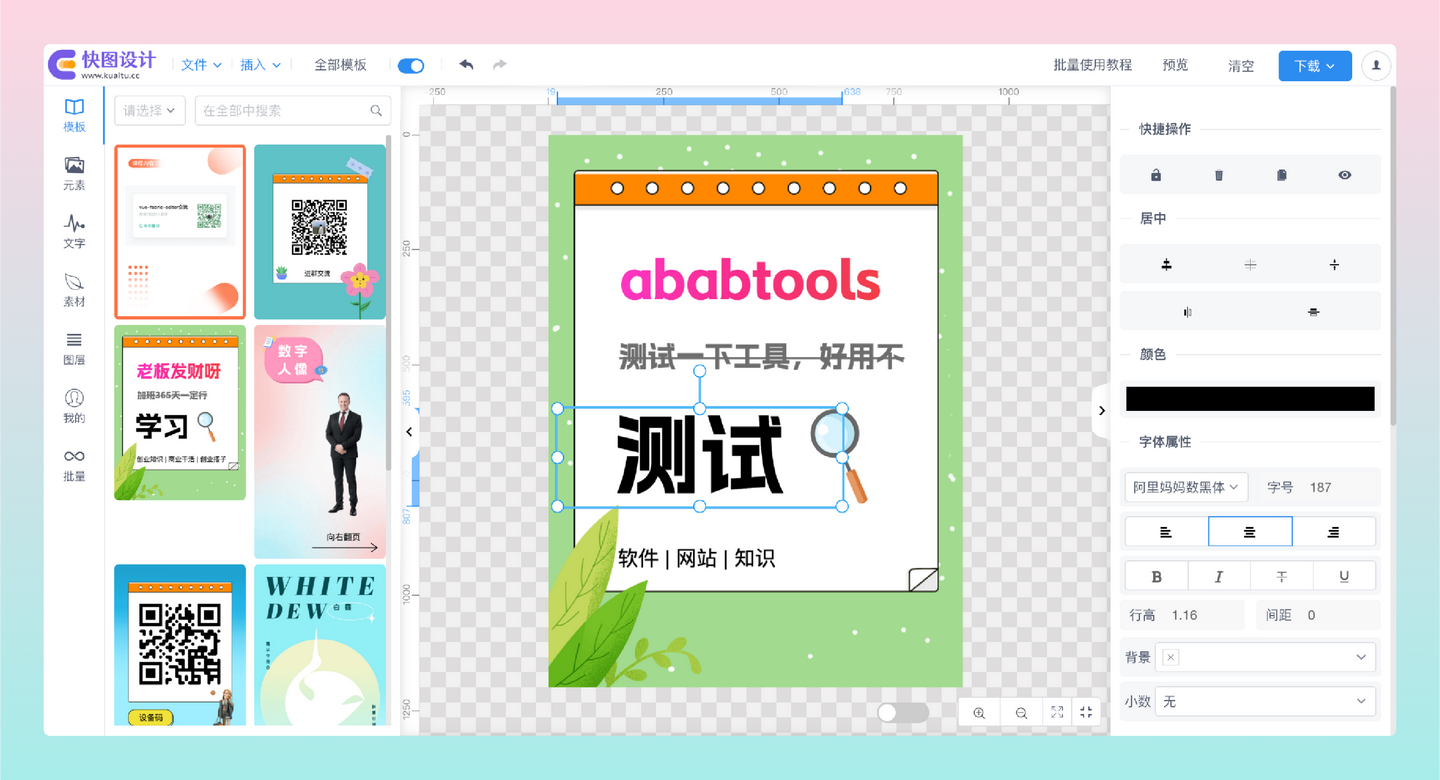
Task: Click the third 居中 alignment icon in top row
Action: pyautogui.click(x=1334, y=265)
